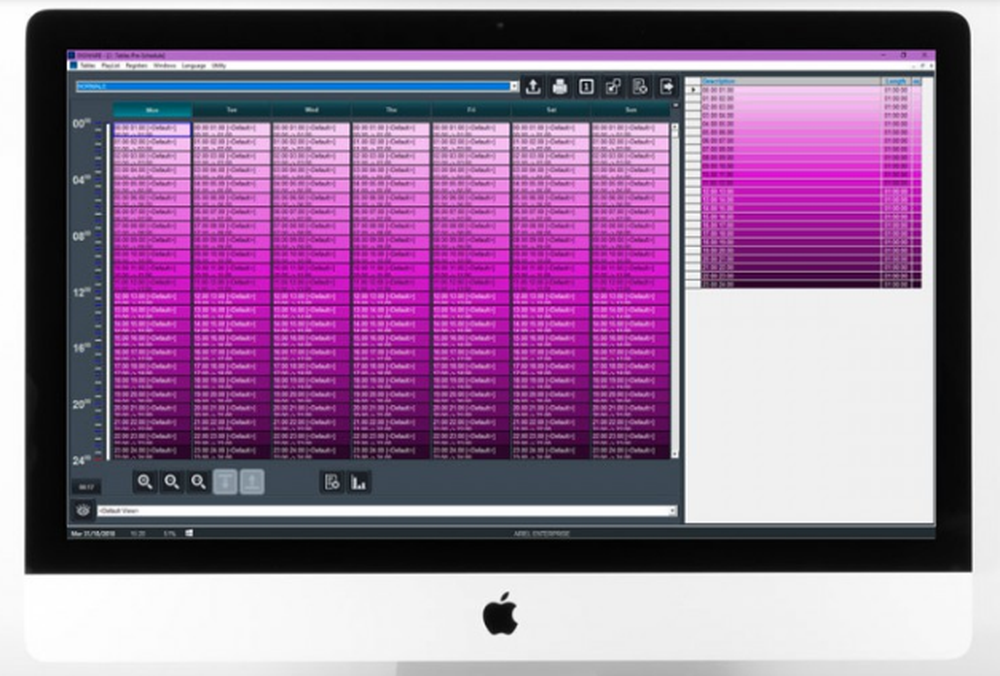This screenshot has width=1000, height=676.
Task: Open the dropdown arrow beside NORMAL2 field
Action: pyautogui.click(x=515, y=85)
